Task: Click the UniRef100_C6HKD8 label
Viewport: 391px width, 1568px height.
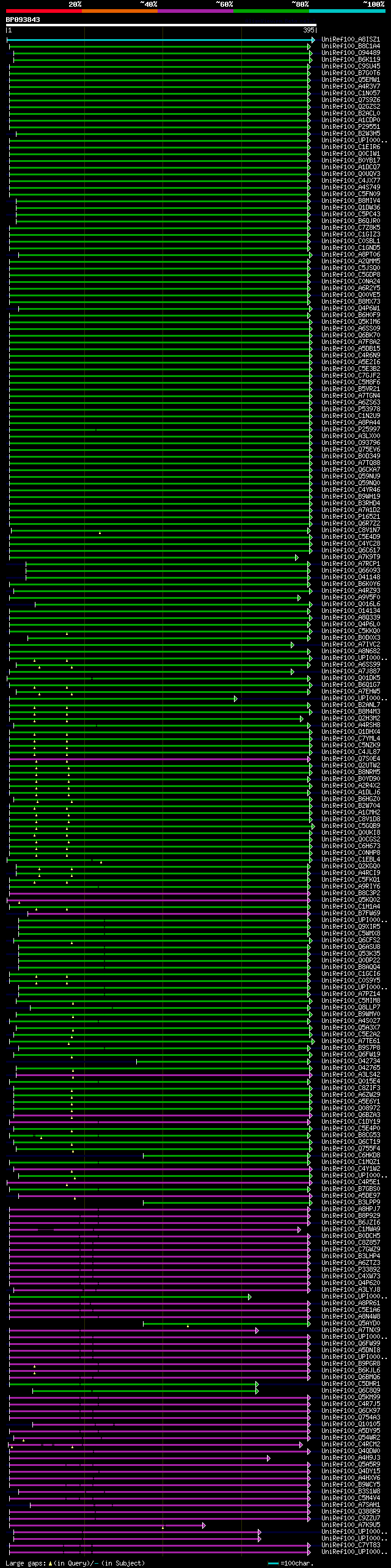Action: tap(351, 1156)
